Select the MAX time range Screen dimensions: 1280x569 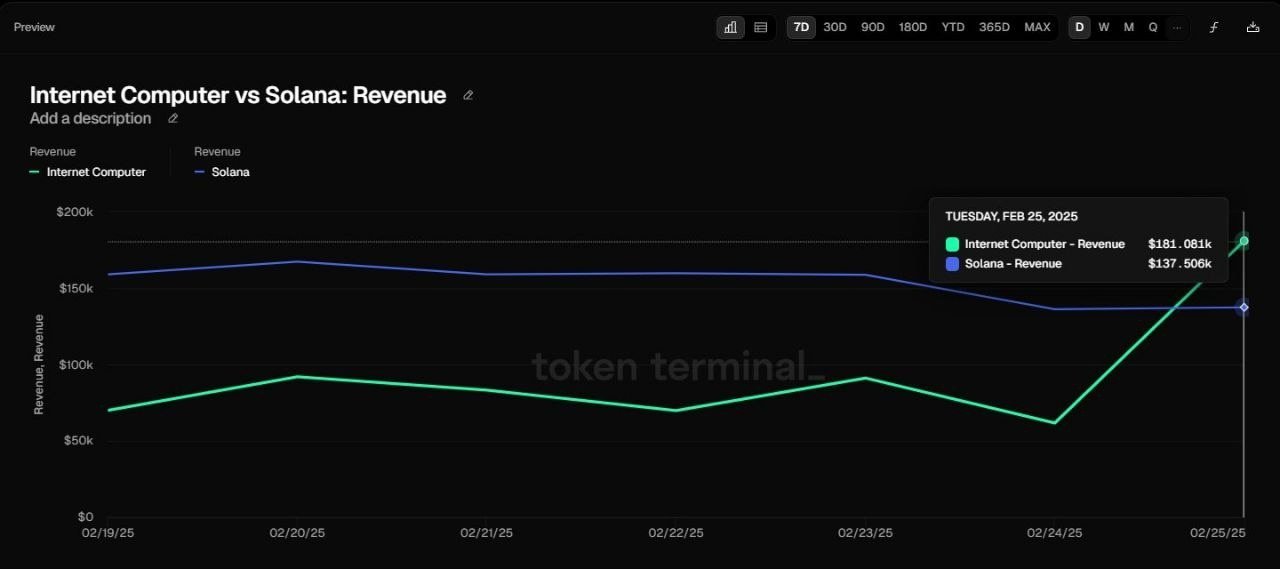(1037, 27)
